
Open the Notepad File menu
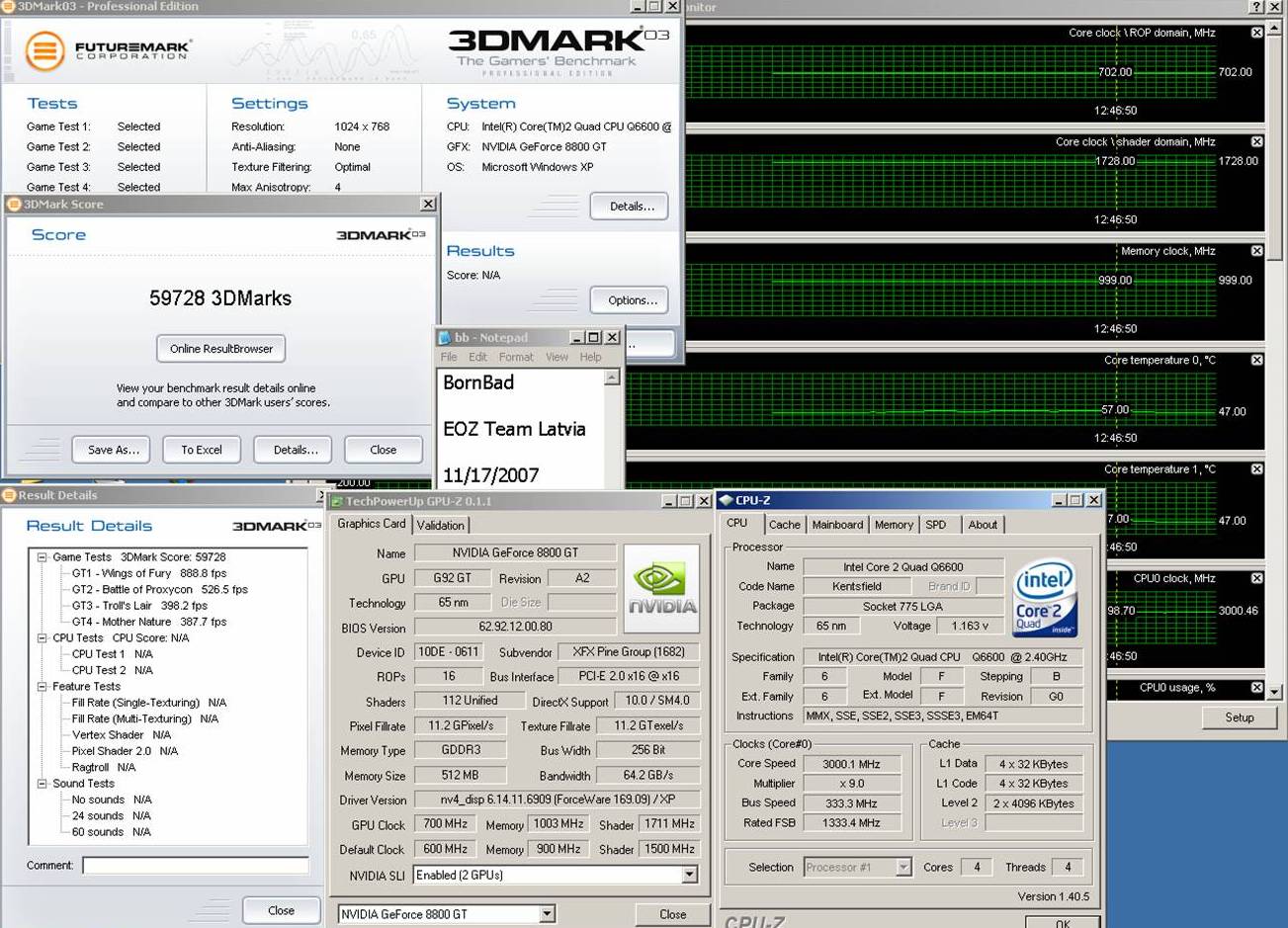[x=449, y=357]
